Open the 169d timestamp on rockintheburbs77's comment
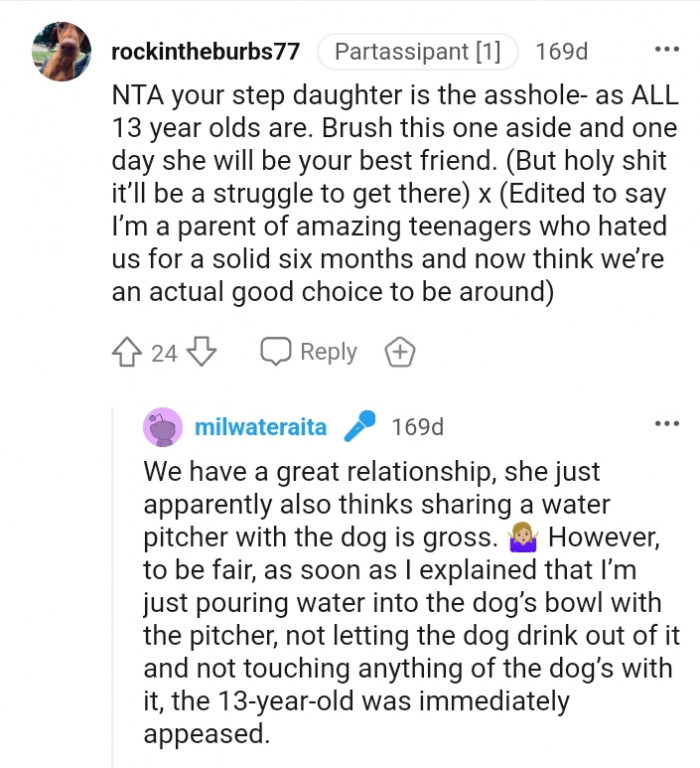700x768 pixels. 562,51
